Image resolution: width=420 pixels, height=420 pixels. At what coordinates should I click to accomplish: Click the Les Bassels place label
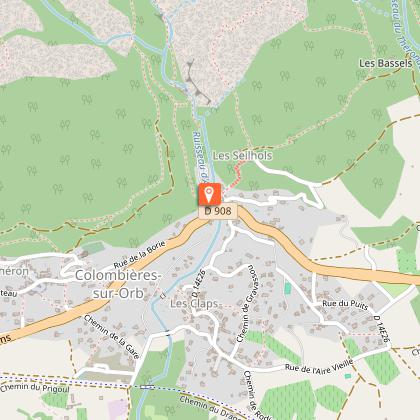[x=386, y=63]
